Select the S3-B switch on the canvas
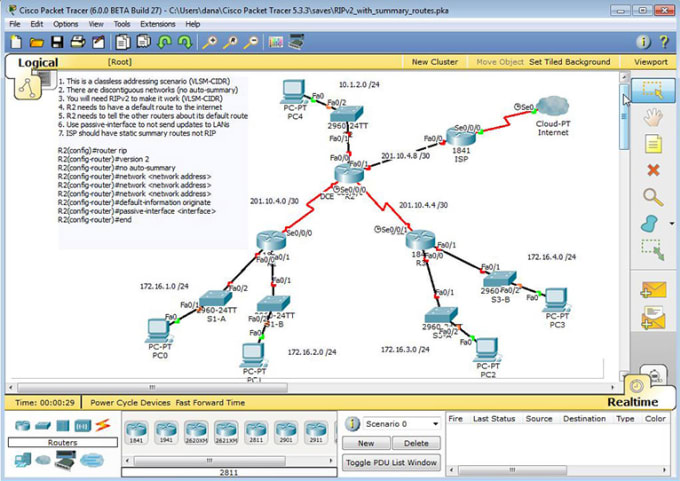Screen dimensions: 680x481 point(500,279)
